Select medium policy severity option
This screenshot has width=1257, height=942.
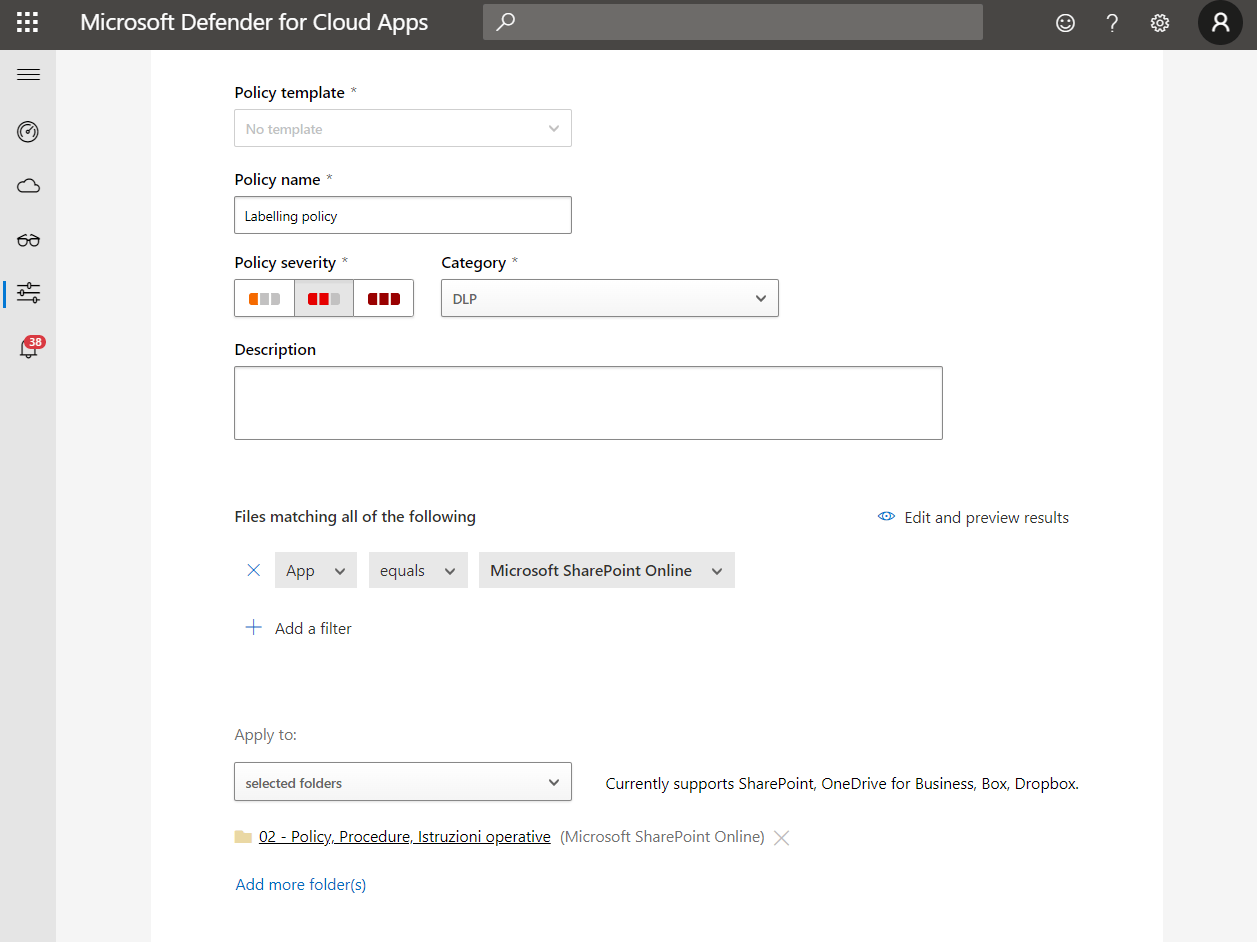pyautogui.click(x=324, y=298)
